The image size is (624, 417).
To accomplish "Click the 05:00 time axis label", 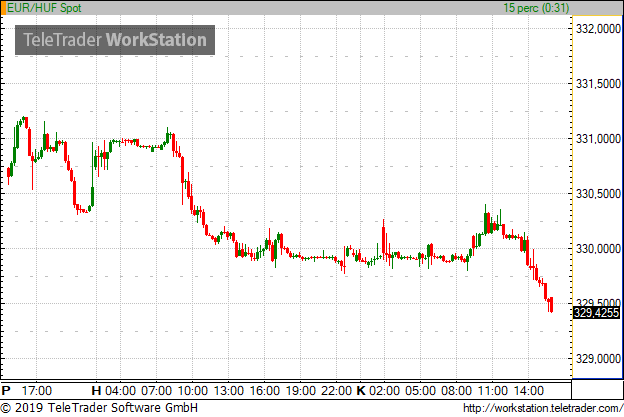I will coord(420,391).
